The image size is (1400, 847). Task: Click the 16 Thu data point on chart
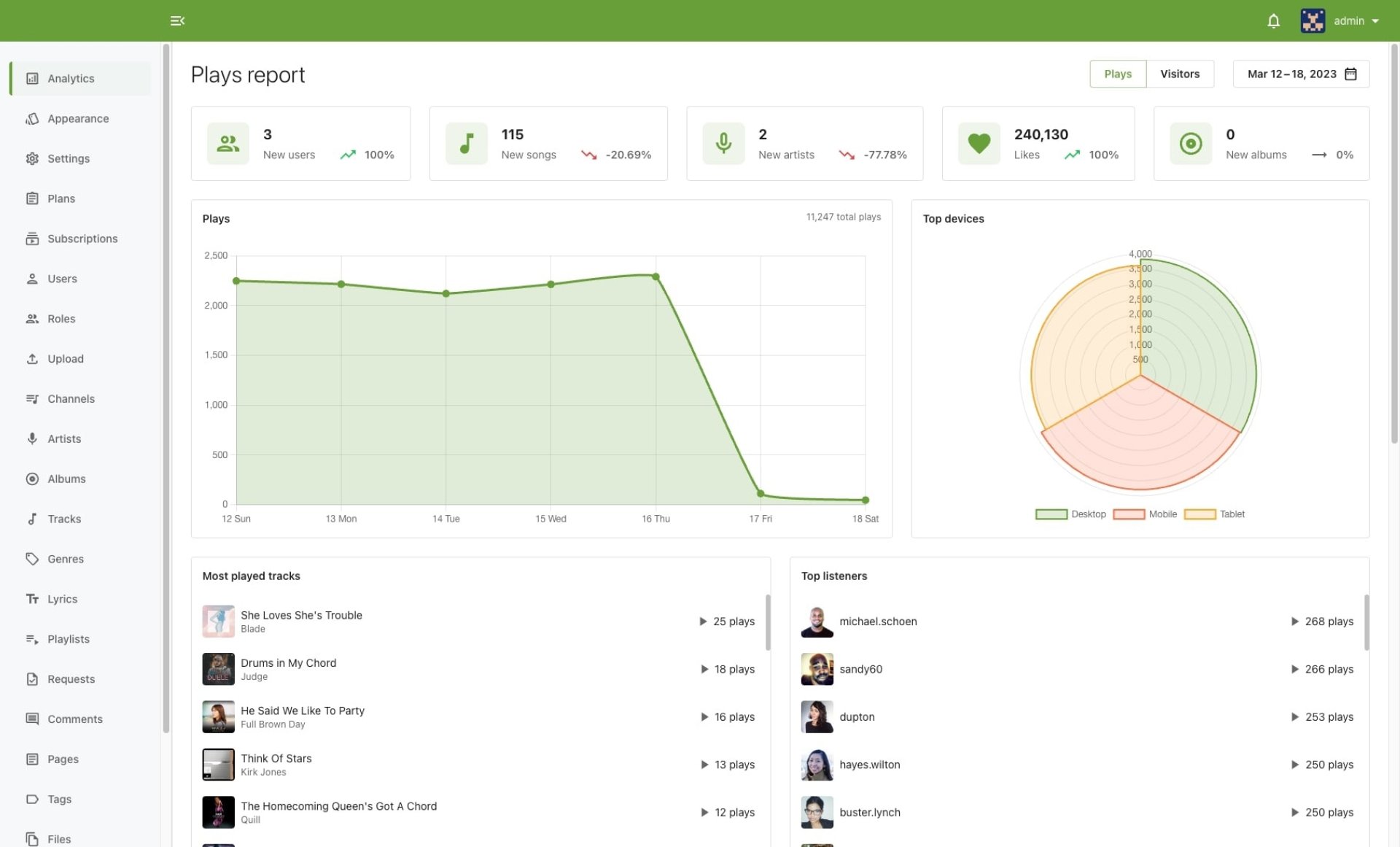[656, 277]
